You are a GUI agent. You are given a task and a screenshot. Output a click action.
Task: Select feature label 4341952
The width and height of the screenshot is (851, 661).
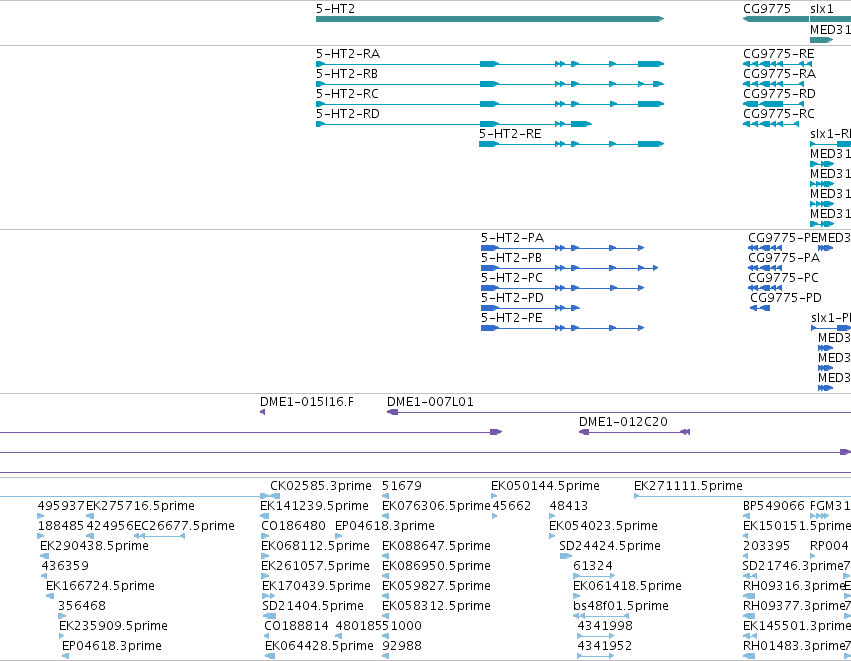point(605,646)
